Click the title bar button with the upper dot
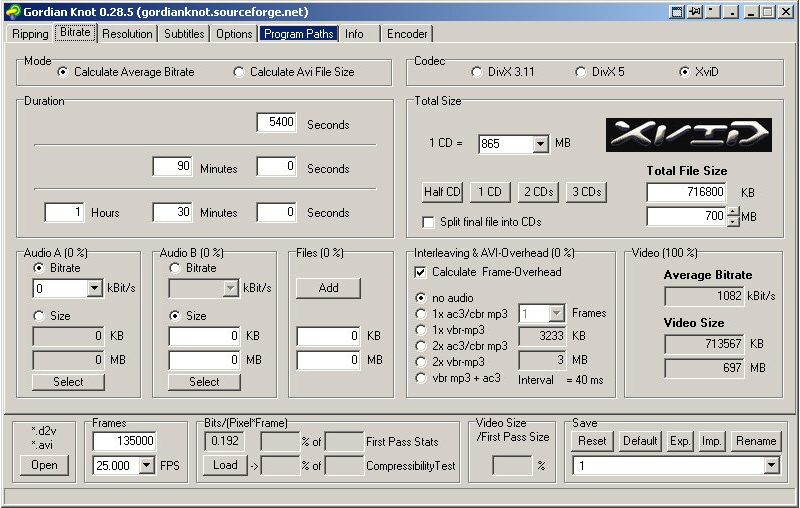 coord(713,12)
